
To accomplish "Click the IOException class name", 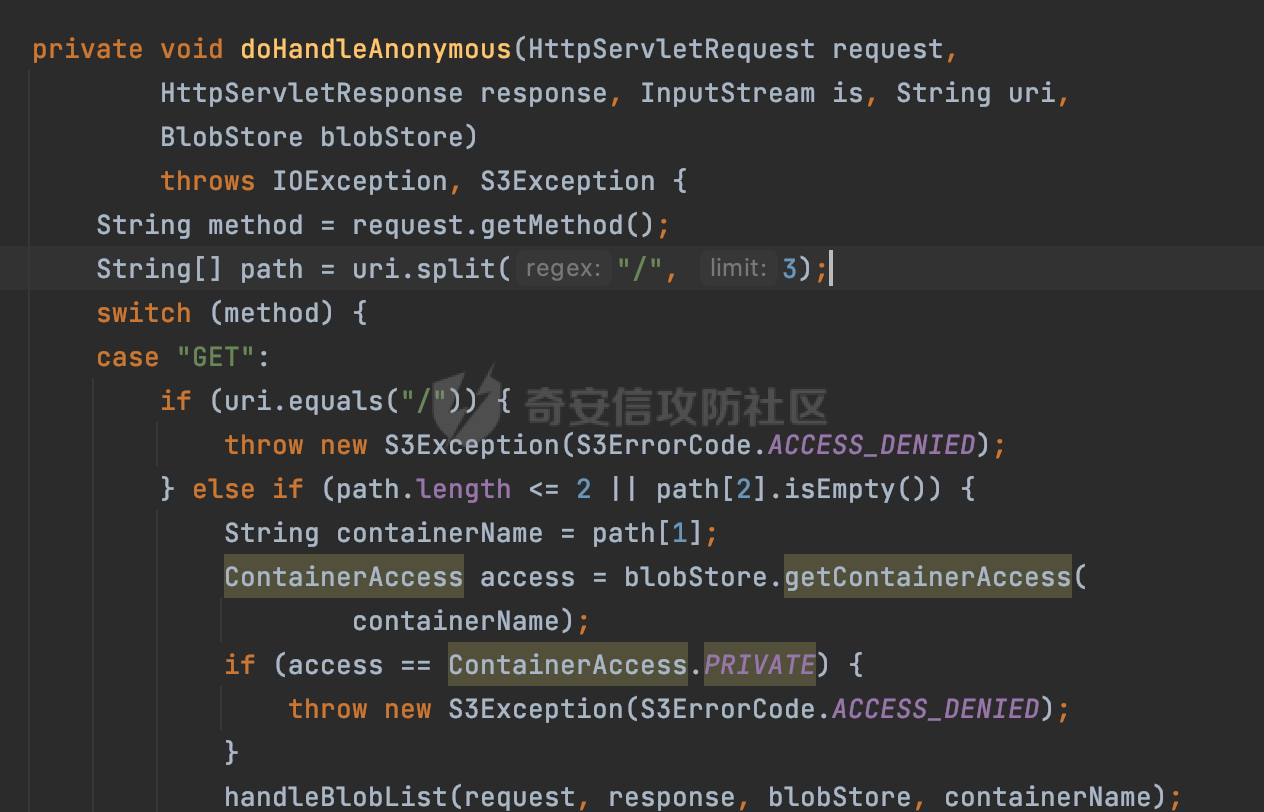I will [360, 181].
